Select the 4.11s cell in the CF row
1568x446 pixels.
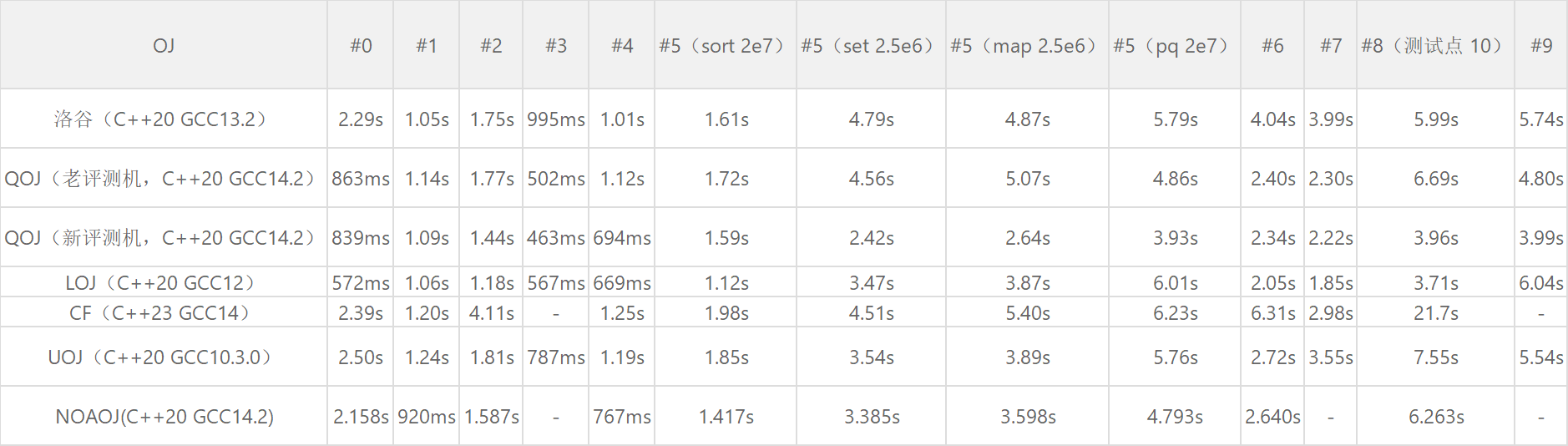tap(491, 313)
